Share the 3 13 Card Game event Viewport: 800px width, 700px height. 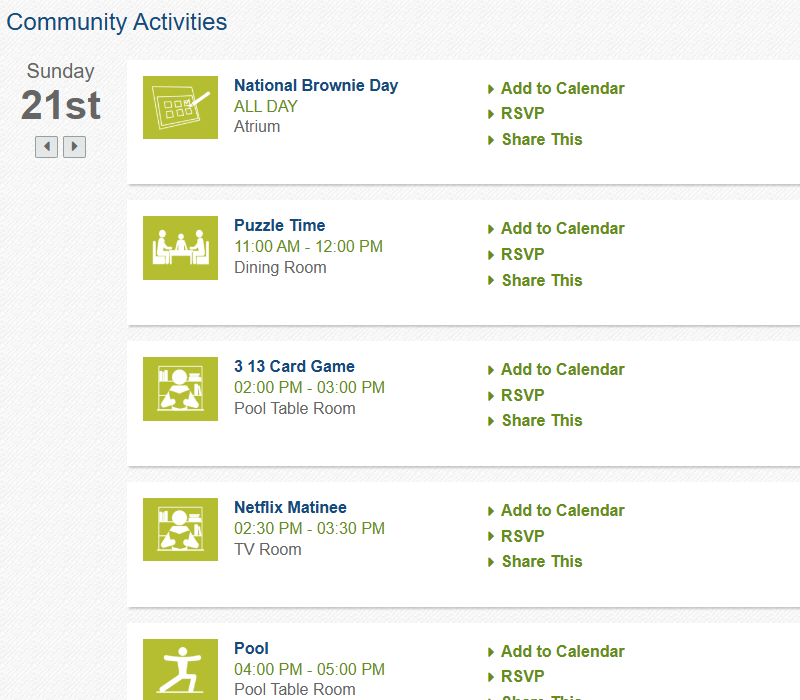coord(542,420)
